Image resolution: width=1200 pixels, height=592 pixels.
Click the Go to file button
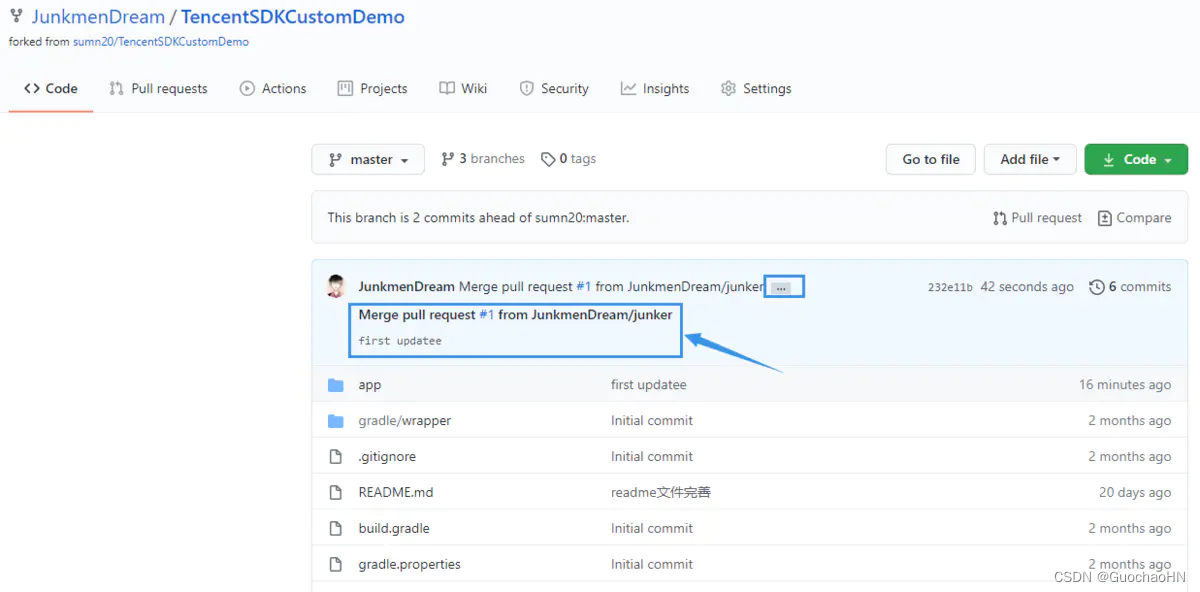click(x=931, y=159)
